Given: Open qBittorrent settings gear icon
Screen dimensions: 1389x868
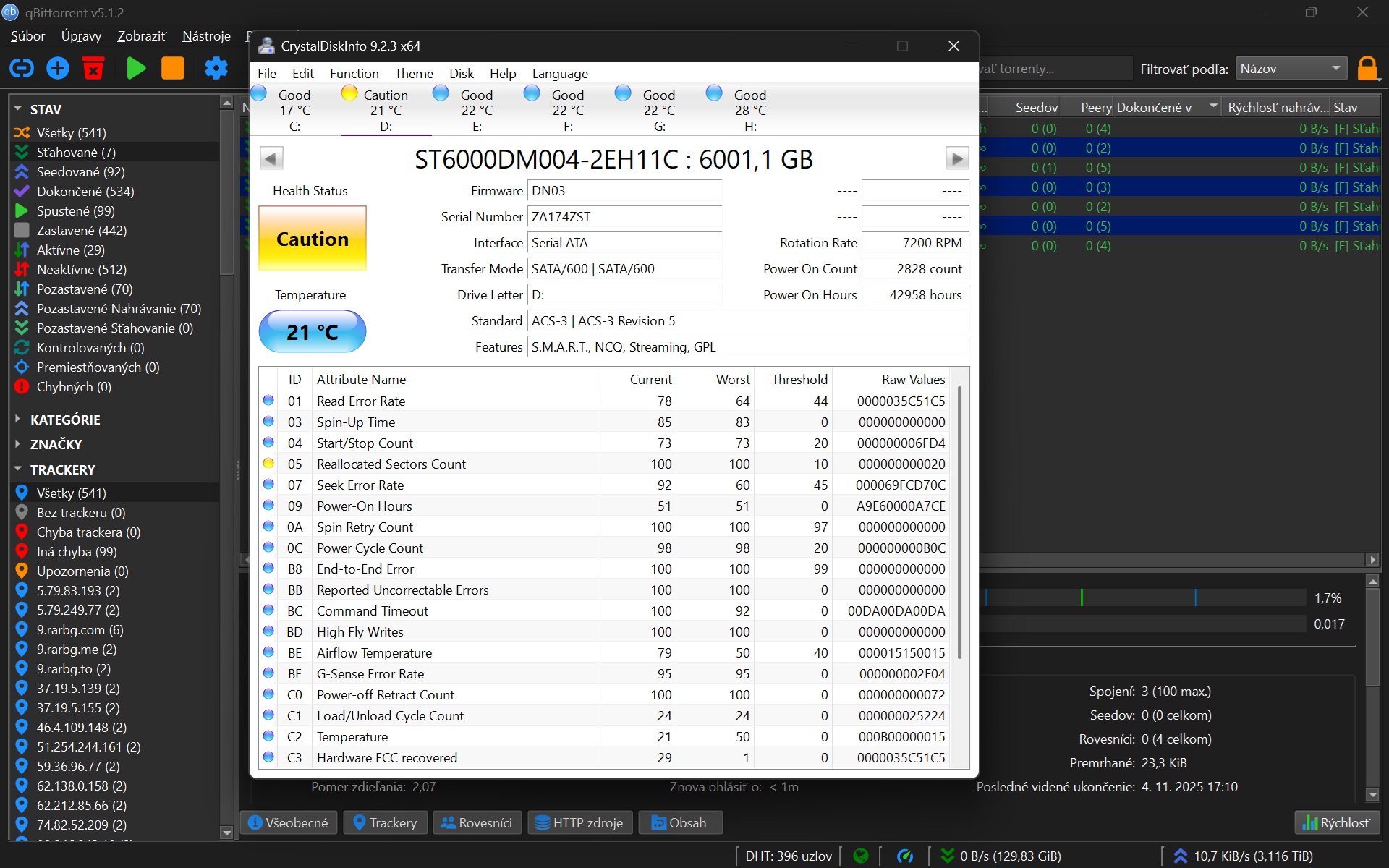Looking at the screenshot, I should (x=216, y=69).
